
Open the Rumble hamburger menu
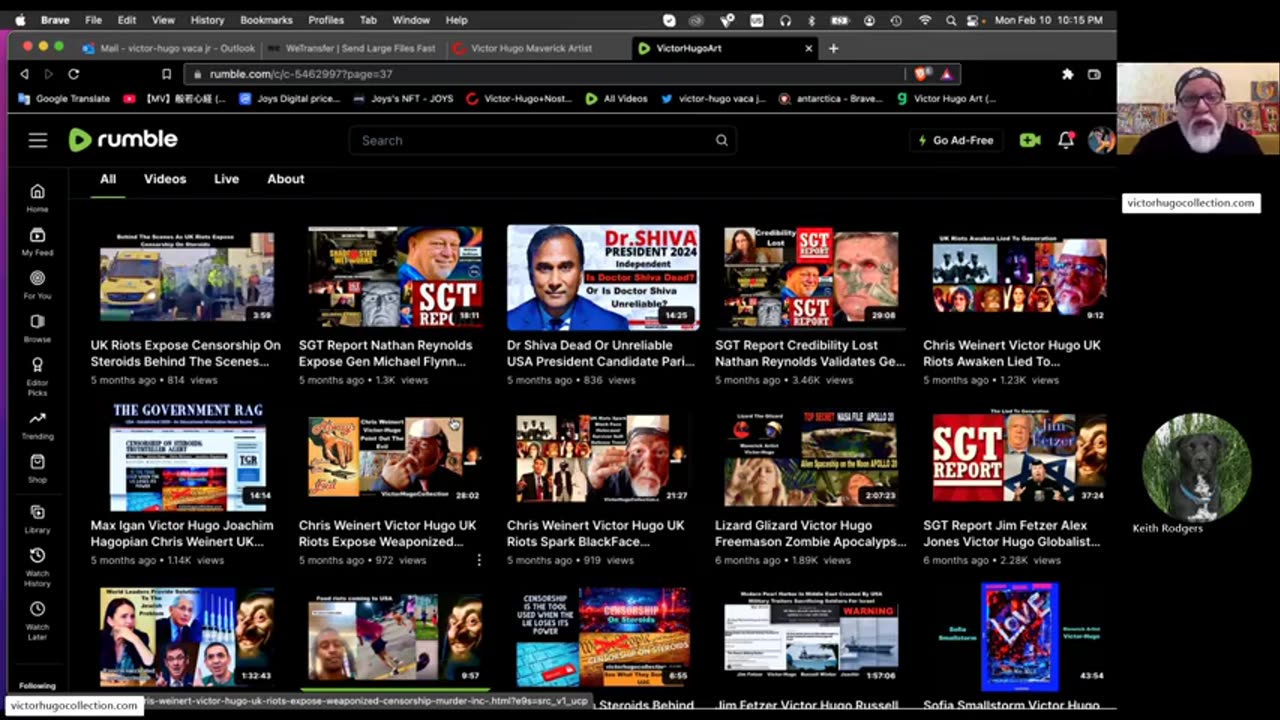click(x=38, y=140)
